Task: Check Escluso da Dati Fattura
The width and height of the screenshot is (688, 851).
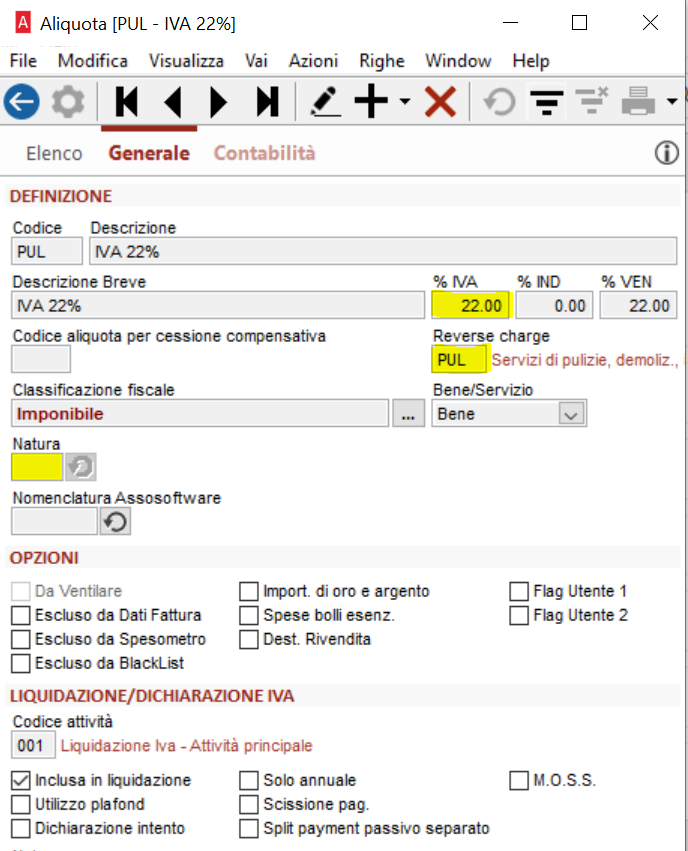Action: click(21, 615)
